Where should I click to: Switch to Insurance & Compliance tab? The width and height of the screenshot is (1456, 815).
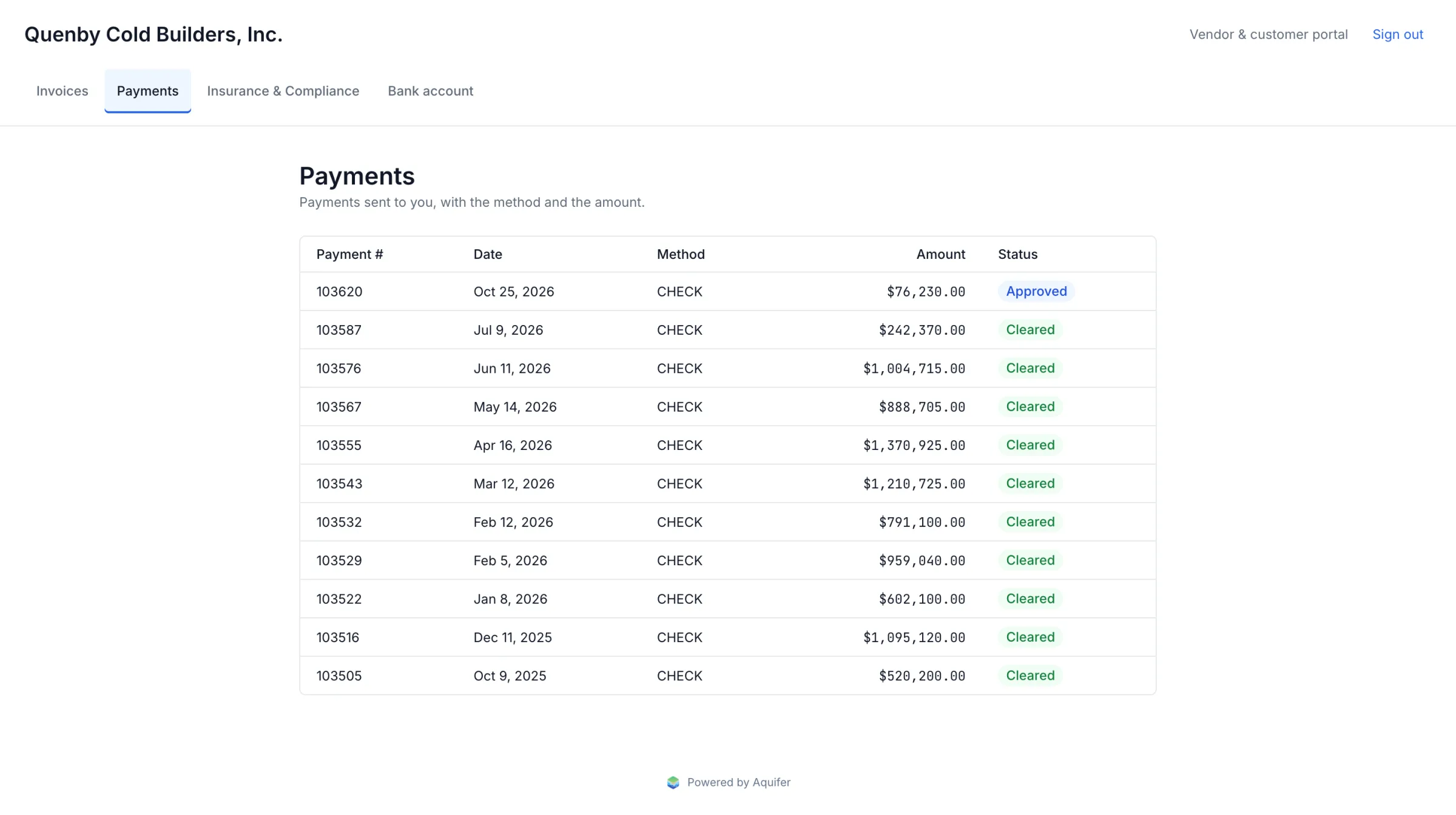point(283,91)
